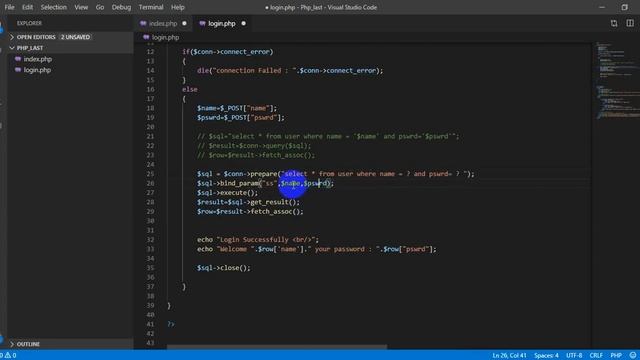Click the commented $result=$conn->query($sql) line
640x360 pixels.
point(254,146)
